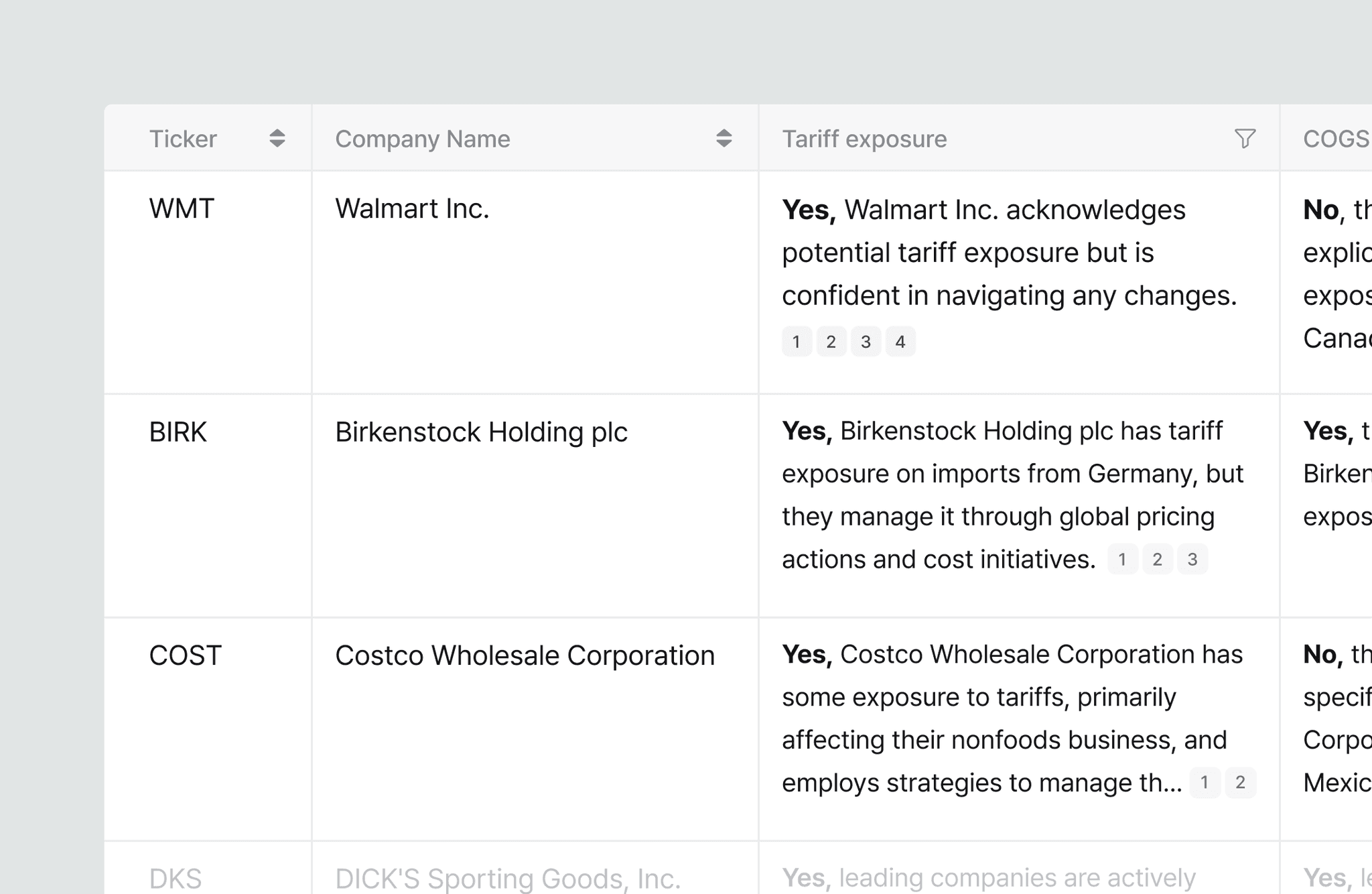
Task: Click the Birkenstock Holding plc company name
Action: 481,432
